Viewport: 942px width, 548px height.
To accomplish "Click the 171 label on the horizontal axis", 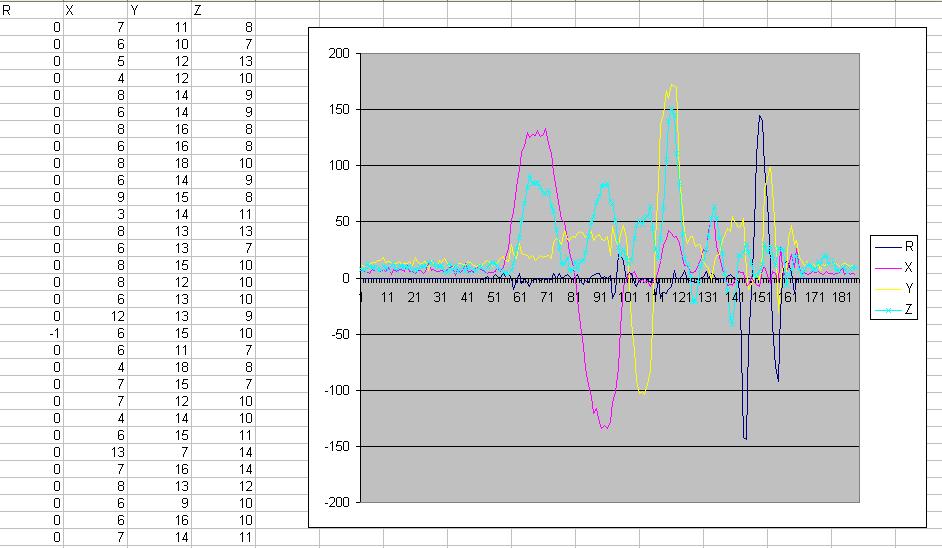I will coord(815,297).
